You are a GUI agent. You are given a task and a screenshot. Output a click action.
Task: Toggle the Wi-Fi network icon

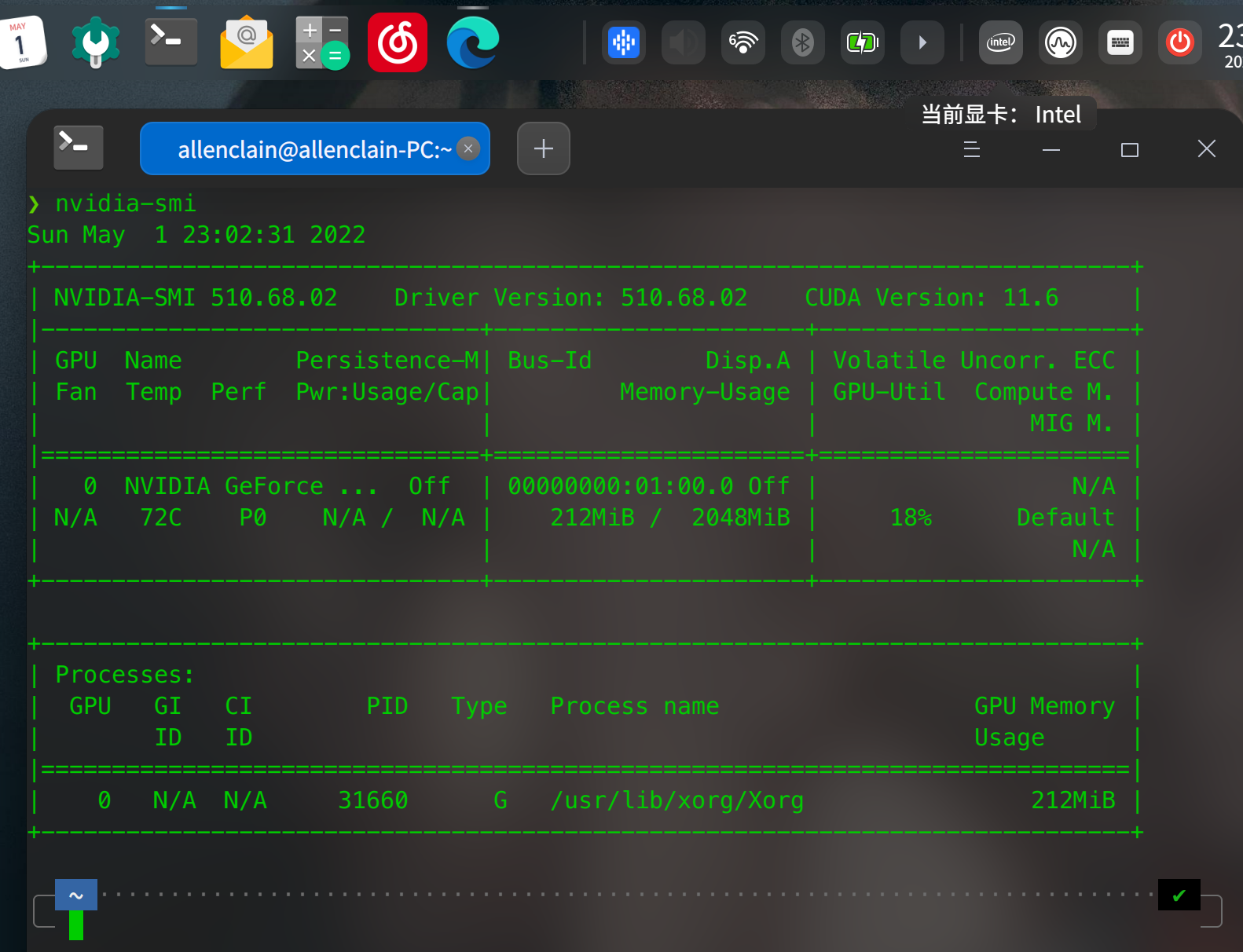click(x=743, y=42)
